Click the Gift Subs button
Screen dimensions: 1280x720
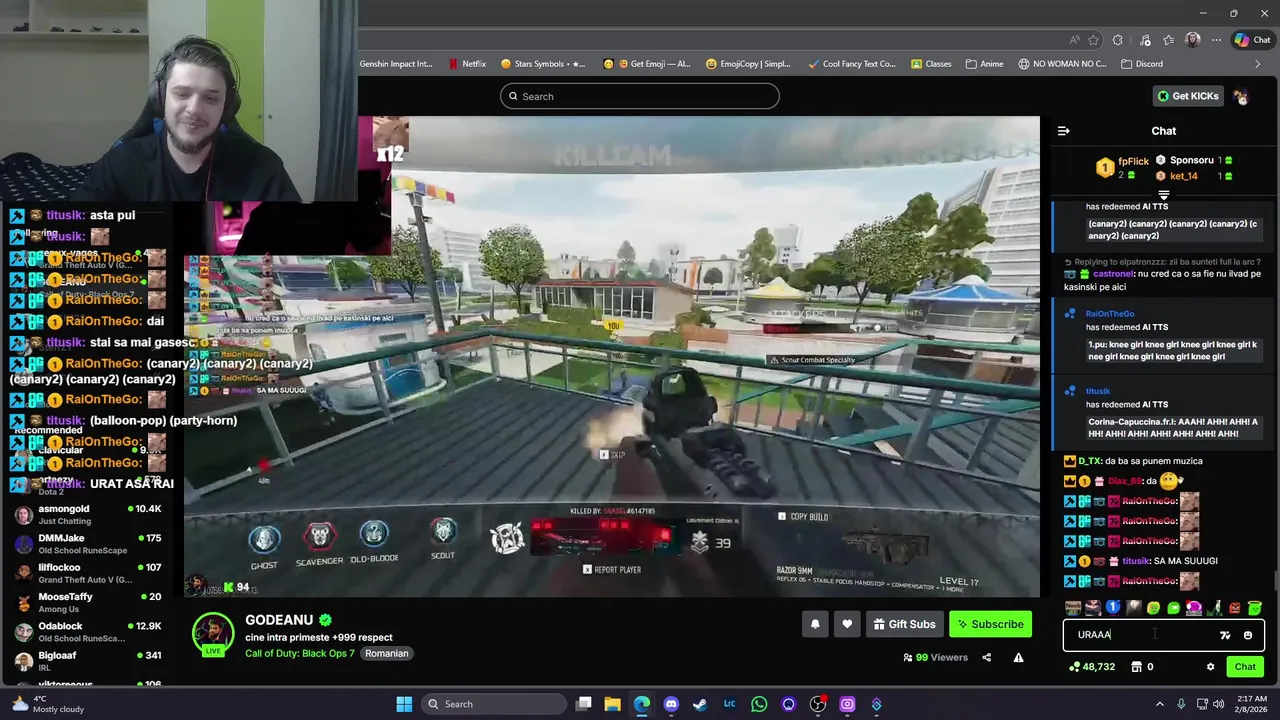[904, 624]
